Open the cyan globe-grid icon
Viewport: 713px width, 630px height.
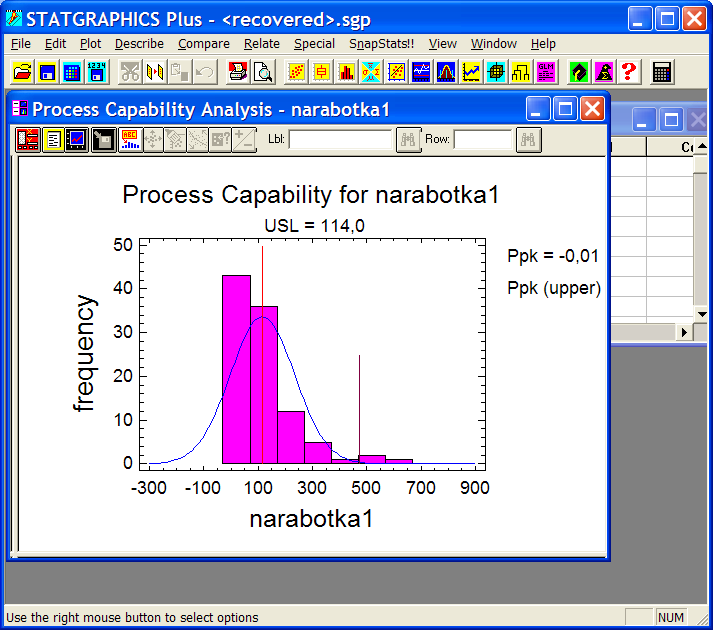[x=496, y=72]
